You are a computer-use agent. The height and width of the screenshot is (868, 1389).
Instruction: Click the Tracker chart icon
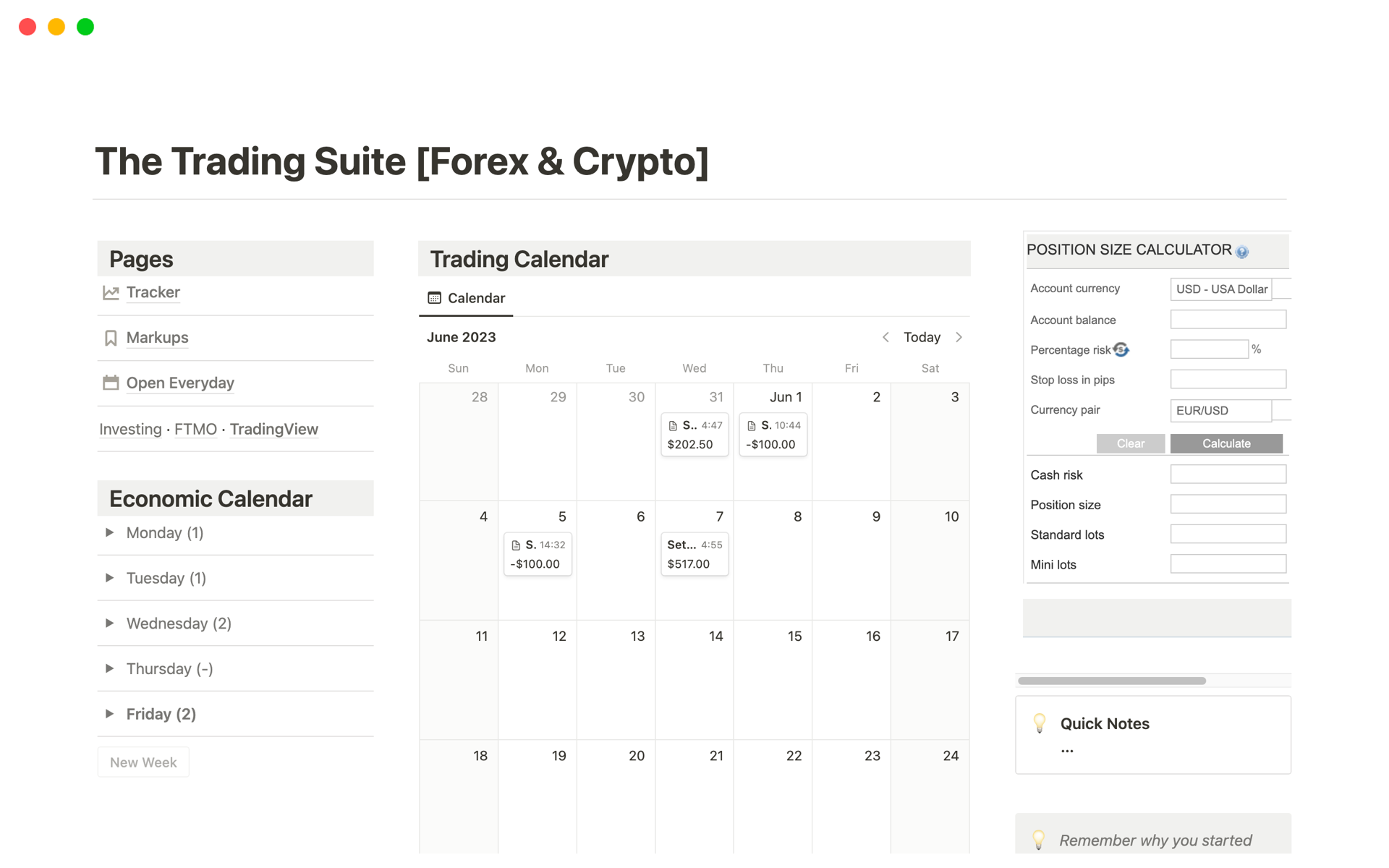click(111, 293)
